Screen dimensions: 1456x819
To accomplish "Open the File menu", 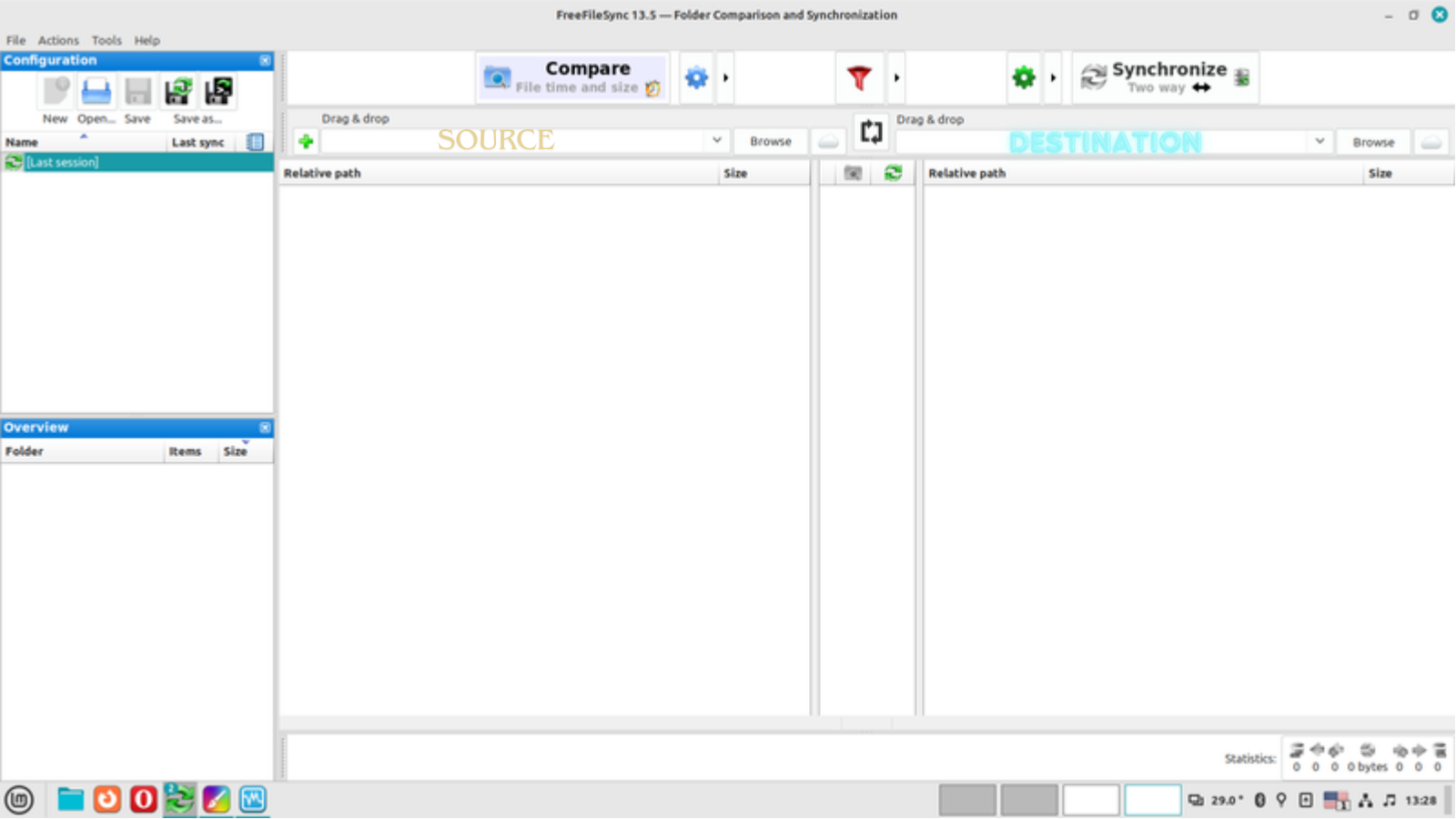I will (16, 40).
